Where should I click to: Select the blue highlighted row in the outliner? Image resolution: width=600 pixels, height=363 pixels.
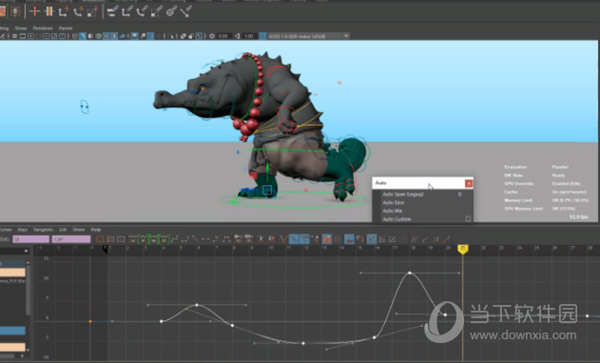pyautogui.click(x=13, y=330)
